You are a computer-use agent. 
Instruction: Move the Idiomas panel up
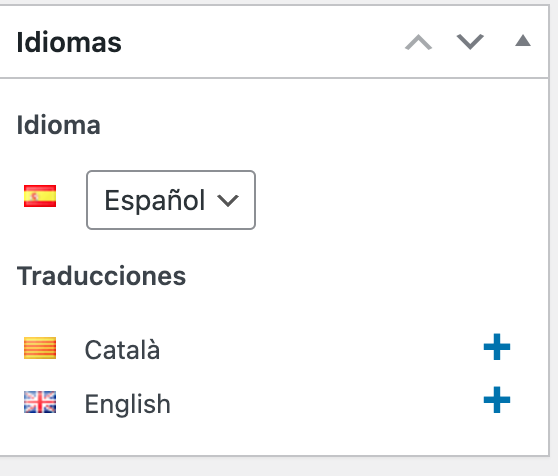pyautogui.click(x=418, y=42)
